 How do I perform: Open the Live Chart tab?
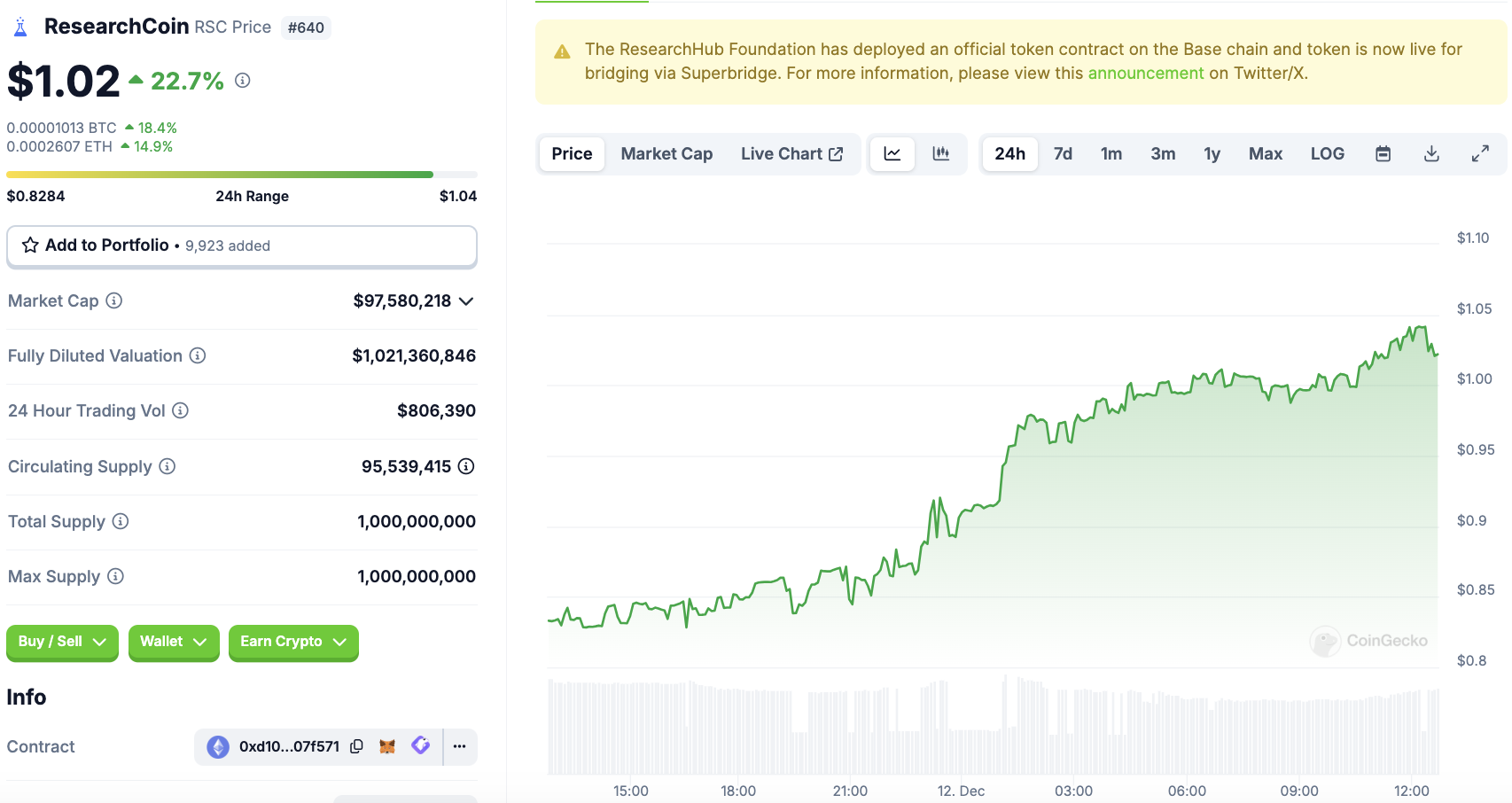(791, 154)
